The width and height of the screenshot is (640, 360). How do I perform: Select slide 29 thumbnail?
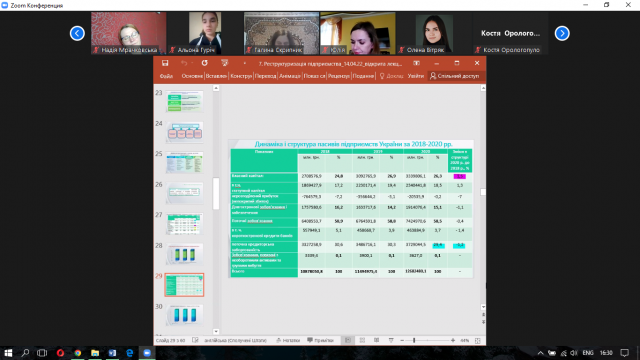click(x=184, y=285)
